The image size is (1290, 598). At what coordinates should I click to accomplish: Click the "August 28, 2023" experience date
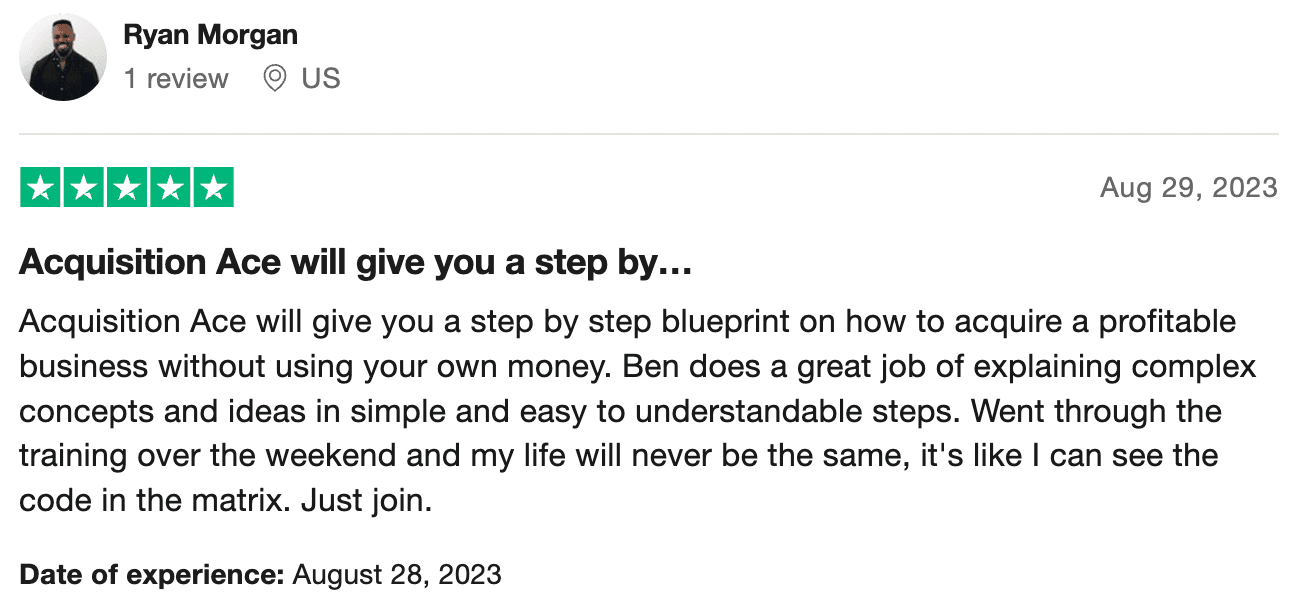click(x=397, y=575)
